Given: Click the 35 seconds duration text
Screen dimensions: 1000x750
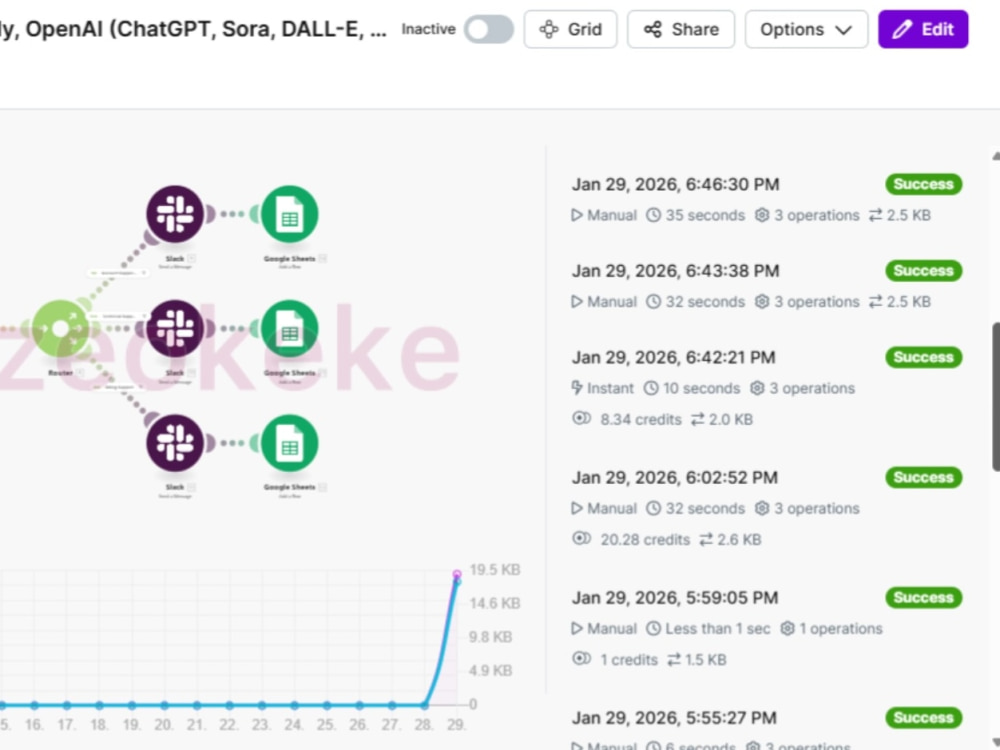Looking at the screenshot, I should [705, 216].
